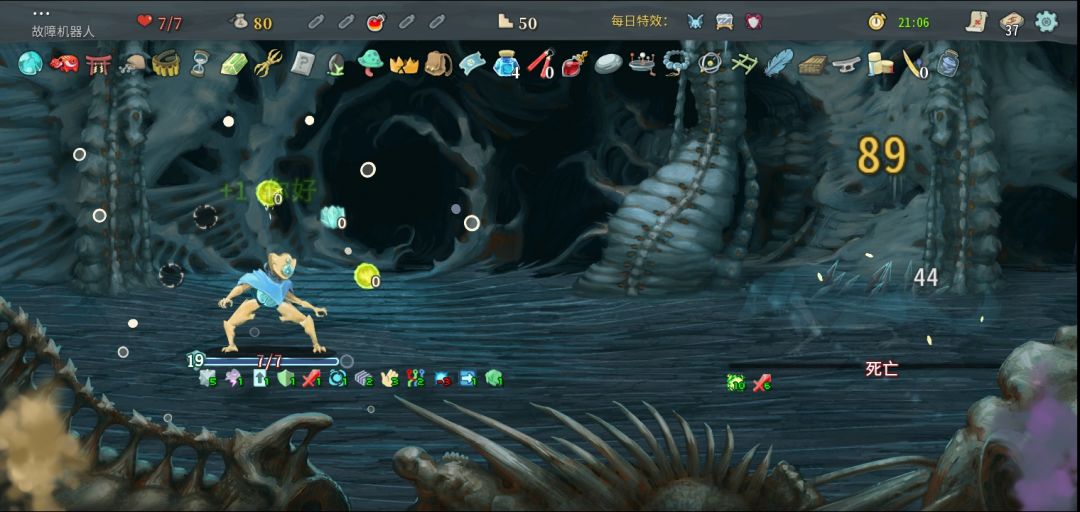Viewport: 1080px width, 512px height.
Task: Select the Lightning orb above the Defect
Action: (x=269, y=194)
